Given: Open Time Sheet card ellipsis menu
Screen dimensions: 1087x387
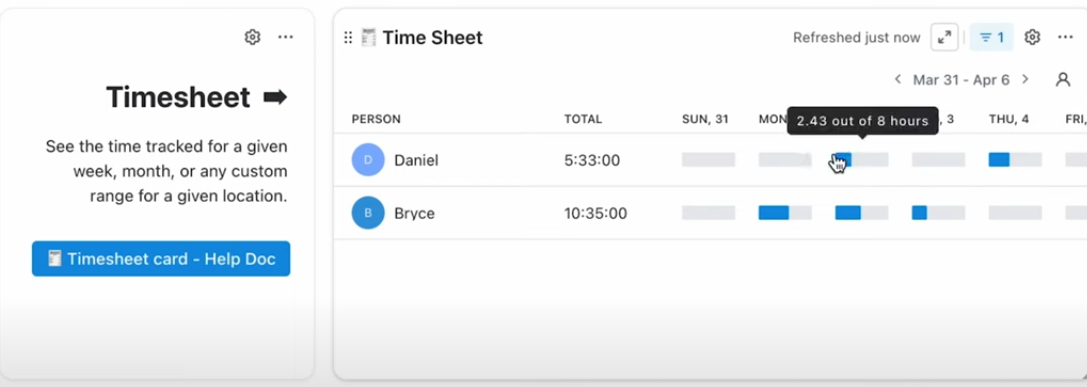Looking at the screenshot, I should (1066, 37).
